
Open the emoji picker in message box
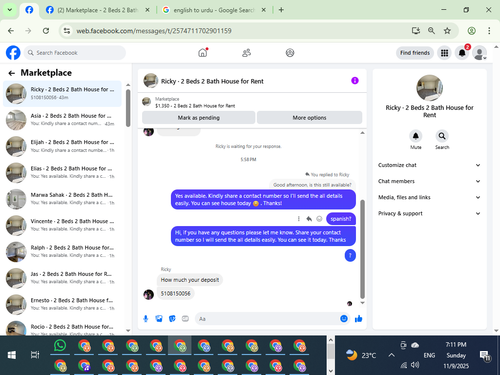click(x=344, y=319)
